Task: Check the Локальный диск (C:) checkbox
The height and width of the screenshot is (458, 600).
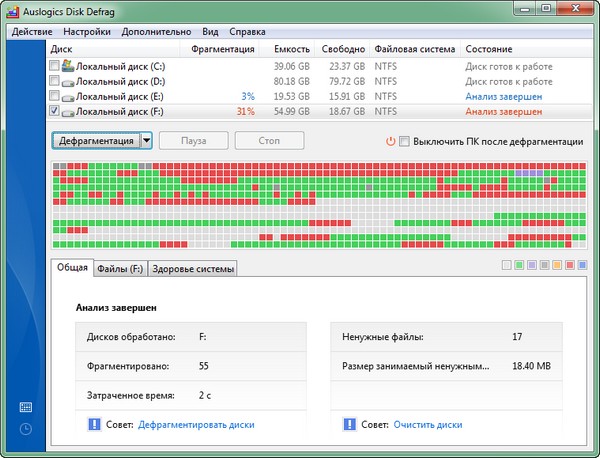Action: click(54, 66)
